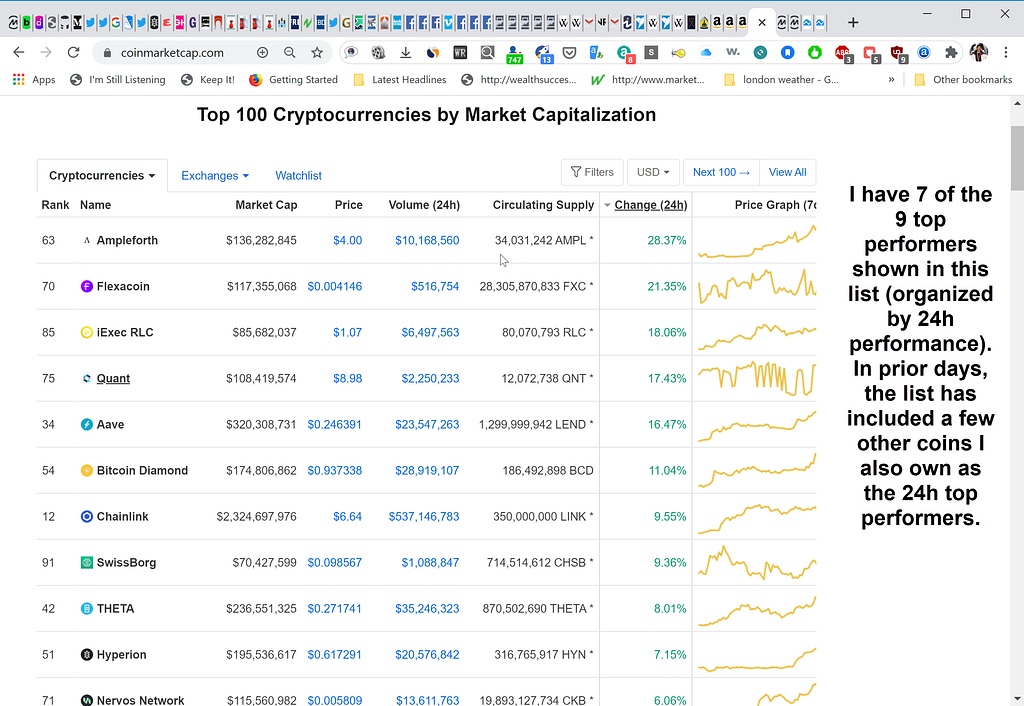This screenshot has width=1024, height=706.
Task: Click Aave's price $0.246391
Action: pos(334,425)
